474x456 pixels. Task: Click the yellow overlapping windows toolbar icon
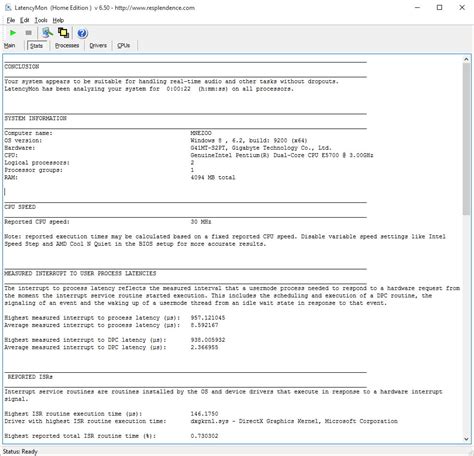pos(63,33)
